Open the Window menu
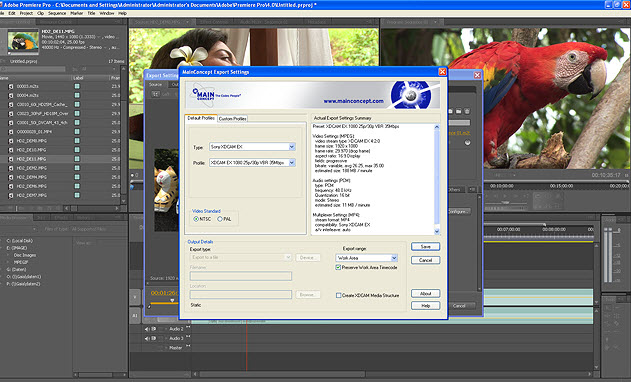Image resolution: width=631 pixels, height=382 pixels. (107, 13)
